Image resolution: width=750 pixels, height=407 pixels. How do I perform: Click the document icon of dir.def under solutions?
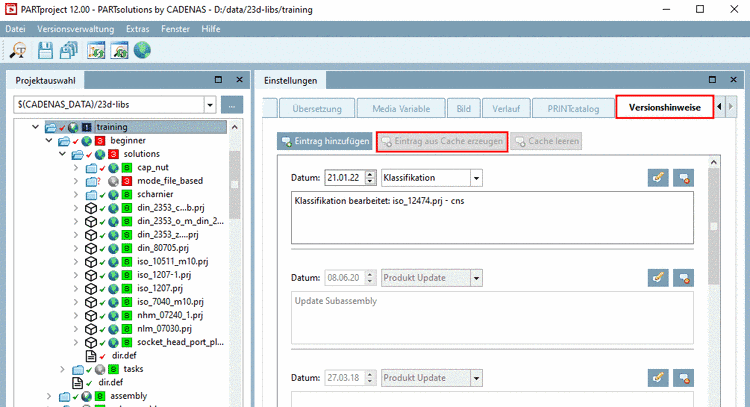(x=91, y=356)
